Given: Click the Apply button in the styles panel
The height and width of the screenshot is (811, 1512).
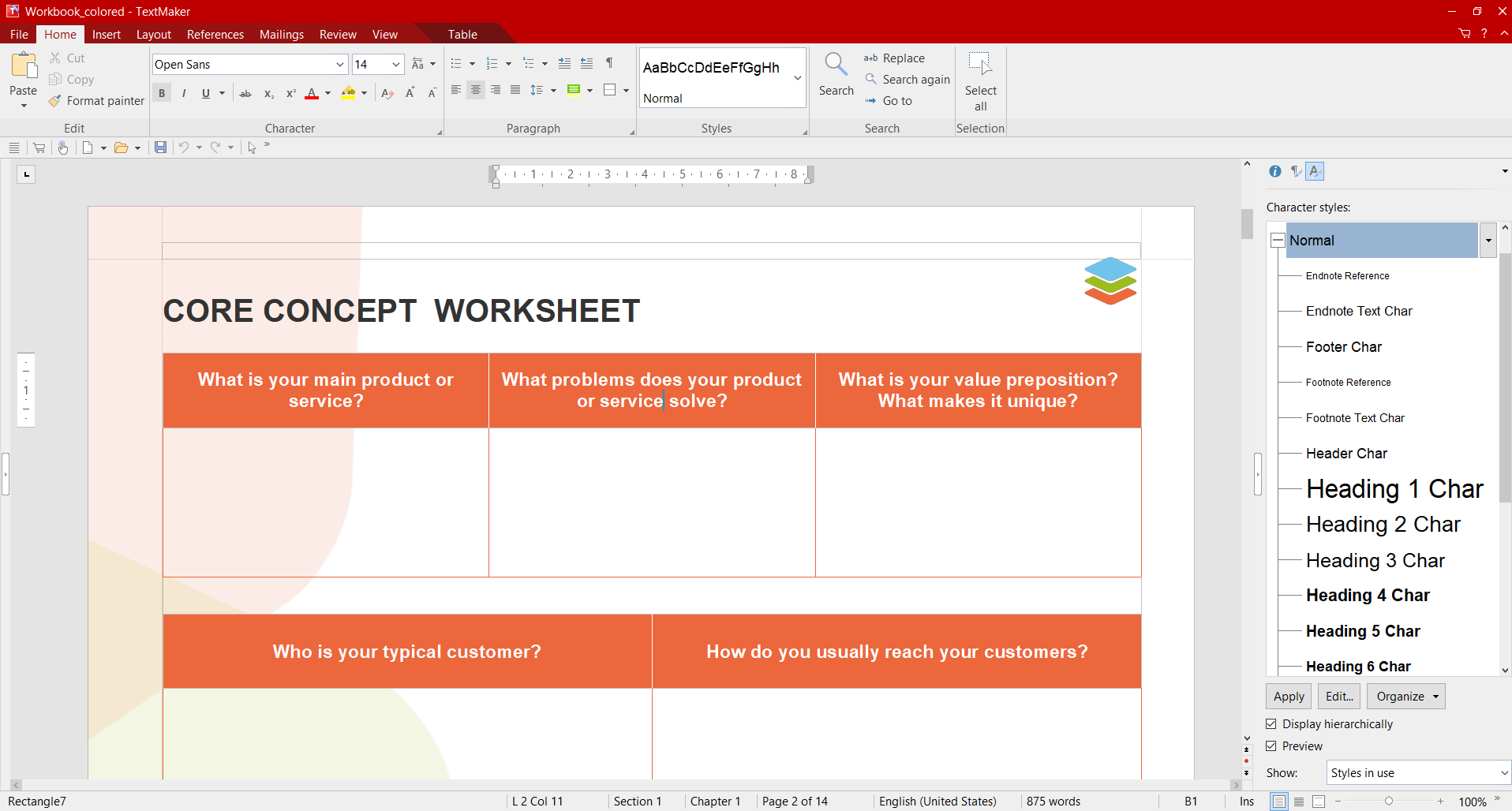Looking at the screenshot, I should tap(1288, 696).
